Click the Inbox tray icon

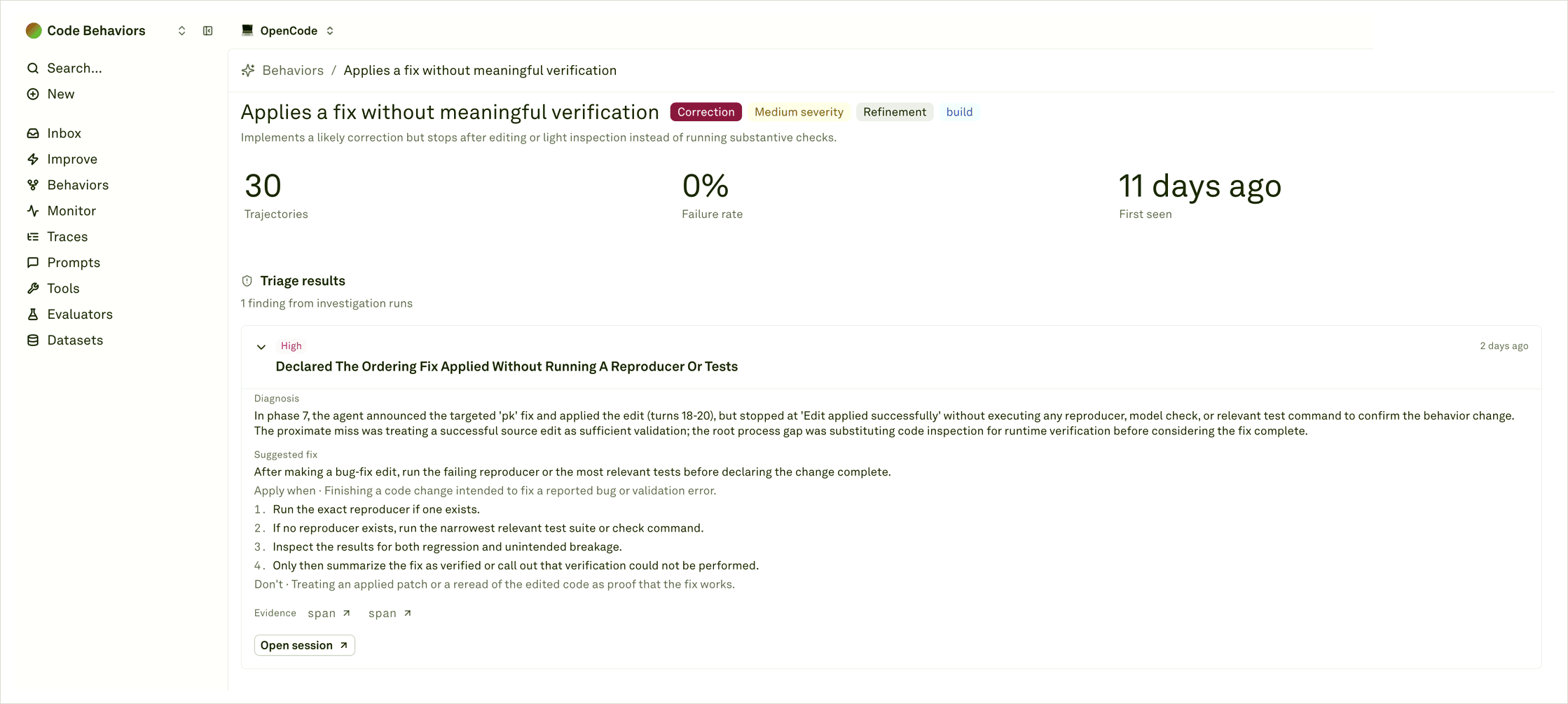click(33, 133)
